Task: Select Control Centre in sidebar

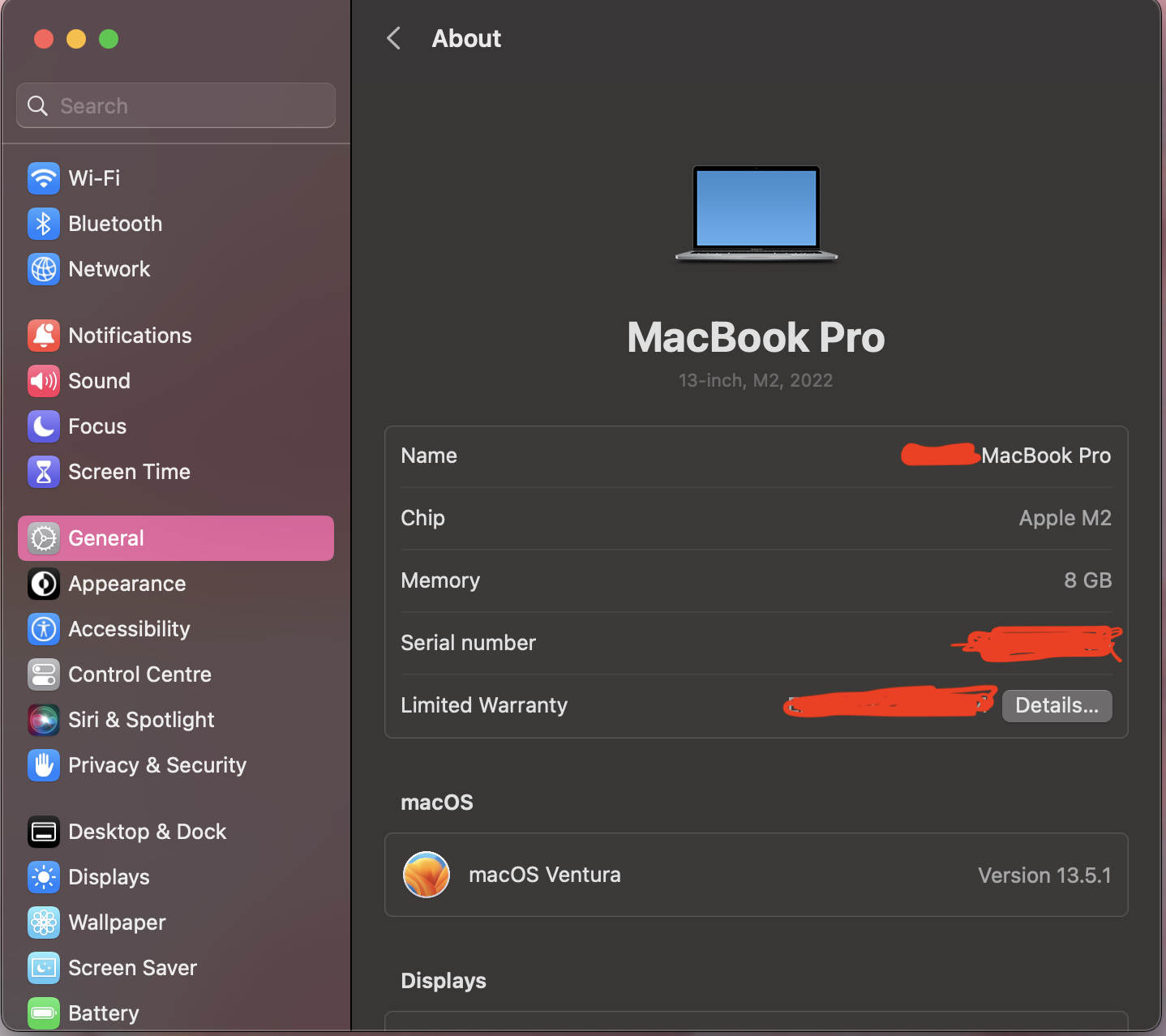Action: click(139, 674)
